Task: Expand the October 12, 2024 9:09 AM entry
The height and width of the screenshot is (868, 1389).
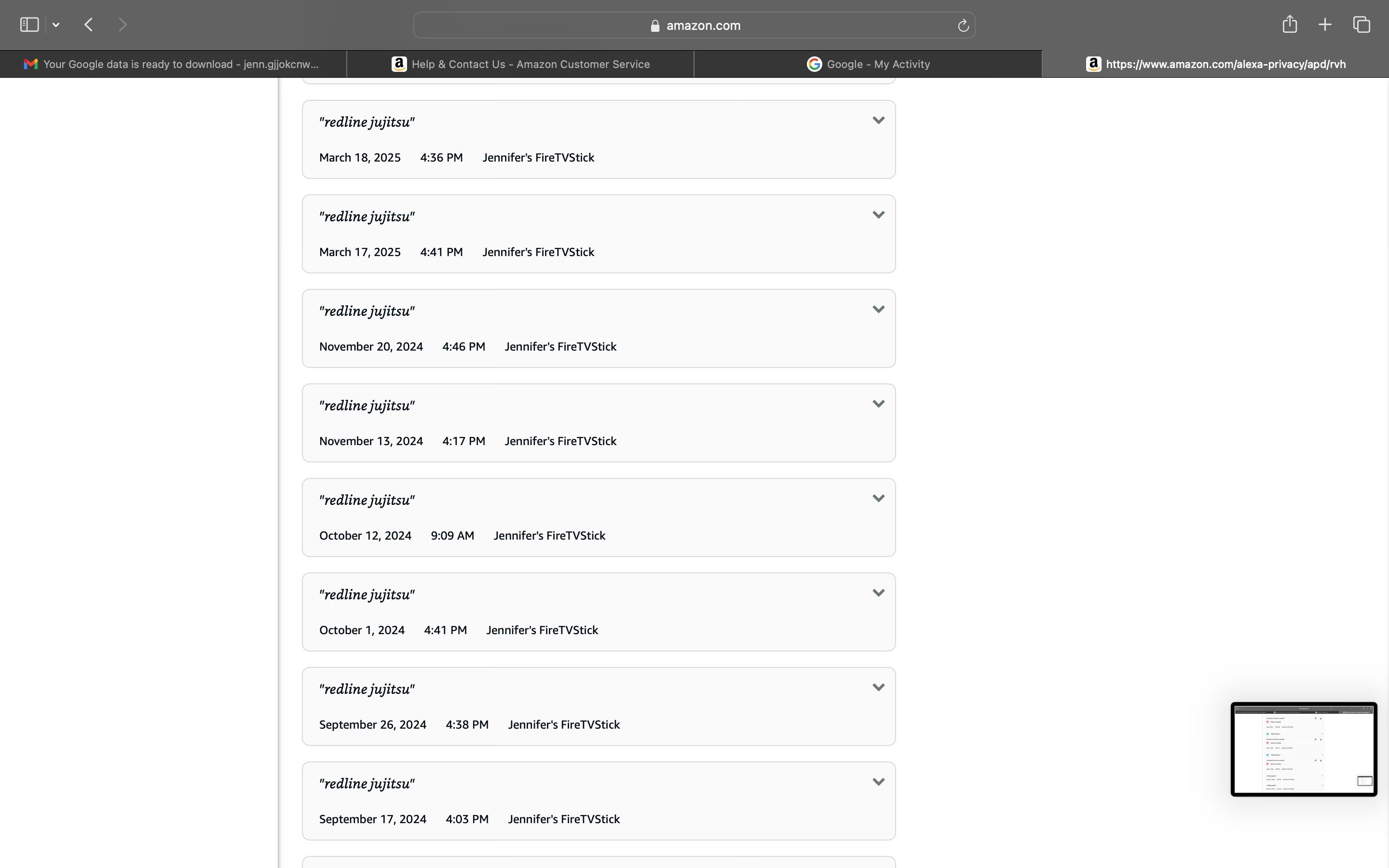Action: click(x=878, y=498)
